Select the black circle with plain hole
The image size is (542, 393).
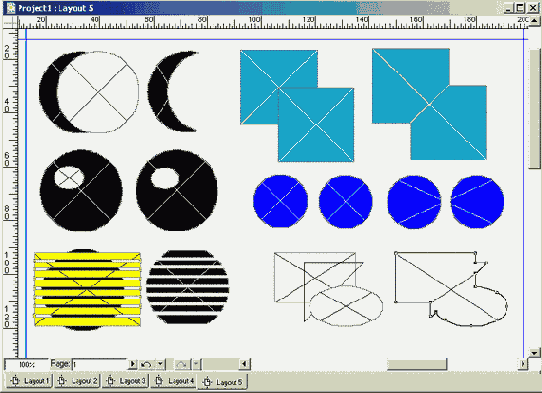click(x=177, y=190)
